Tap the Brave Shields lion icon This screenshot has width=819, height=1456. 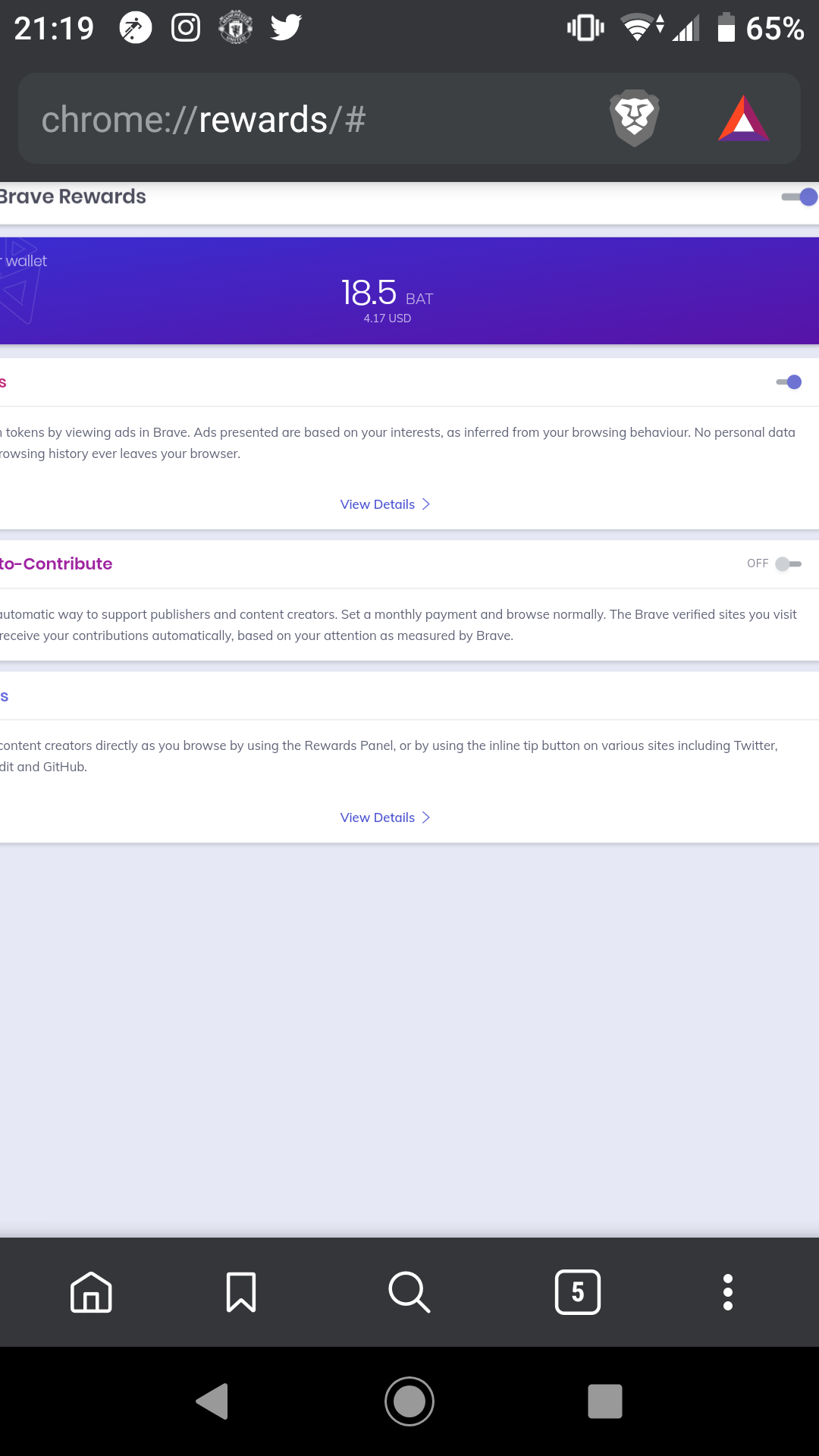coord(635,118)
